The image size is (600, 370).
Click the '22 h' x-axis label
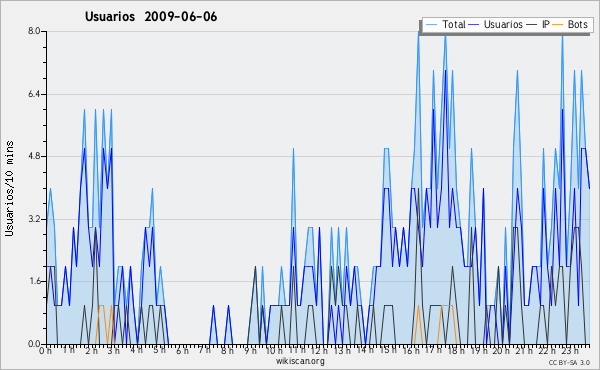547,350
